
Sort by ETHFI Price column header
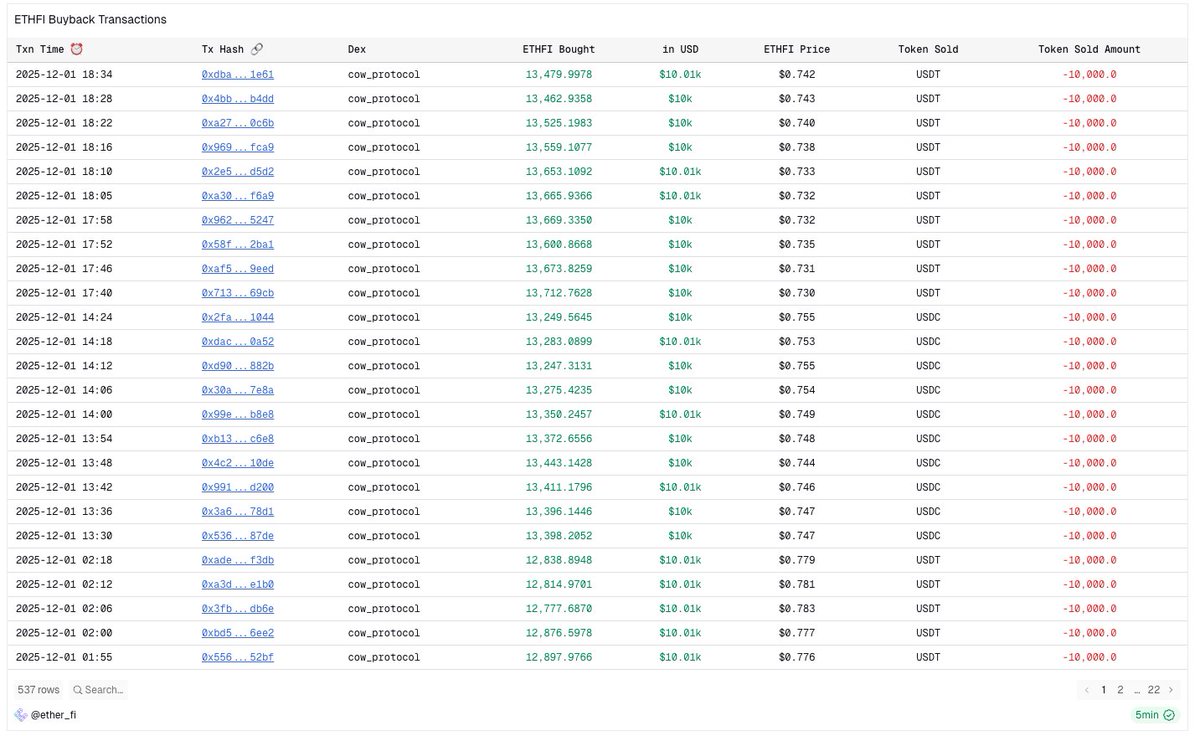point(796,49)
